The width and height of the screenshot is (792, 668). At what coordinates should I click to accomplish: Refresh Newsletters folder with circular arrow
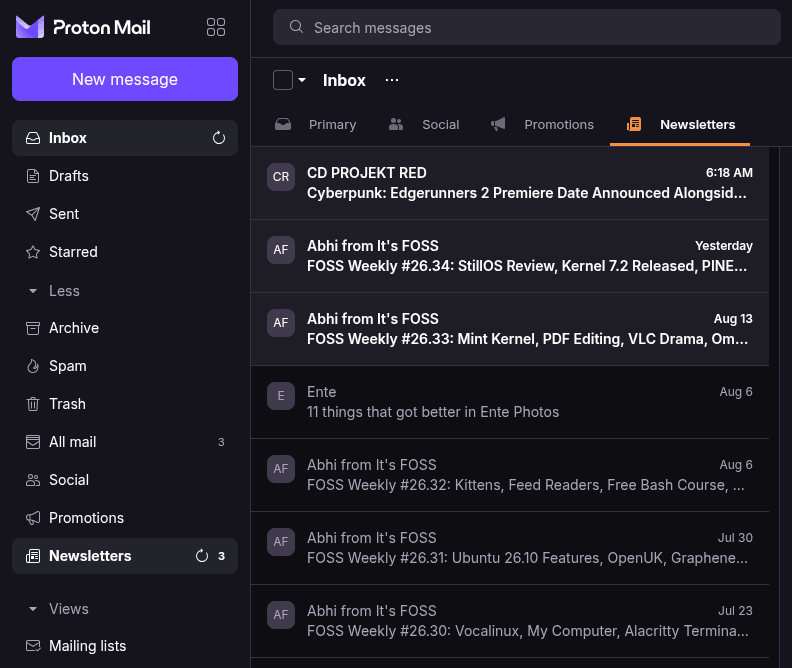click(x=202, y=556)
